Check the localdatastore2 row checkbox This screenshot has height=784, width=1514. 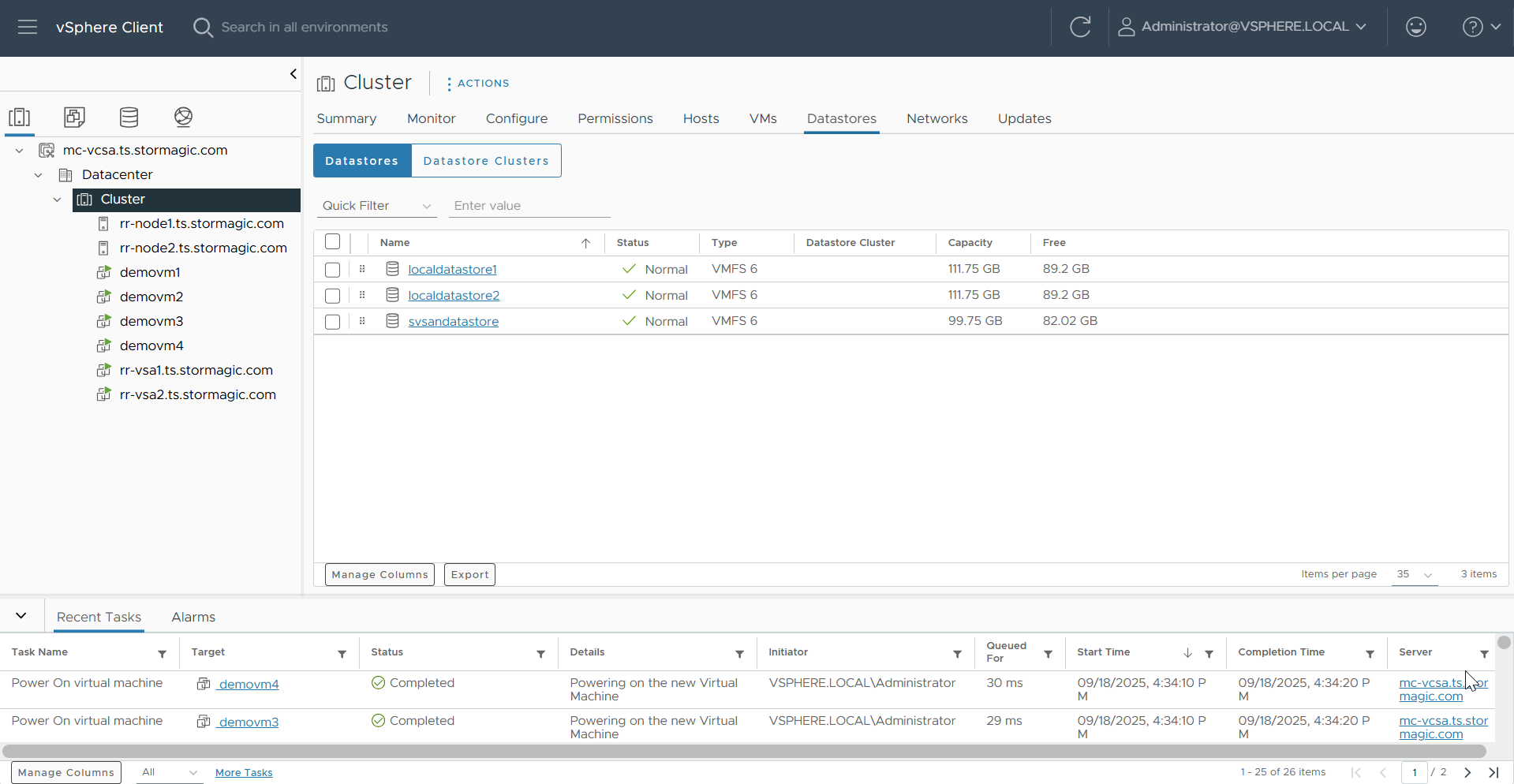point(333,296)
